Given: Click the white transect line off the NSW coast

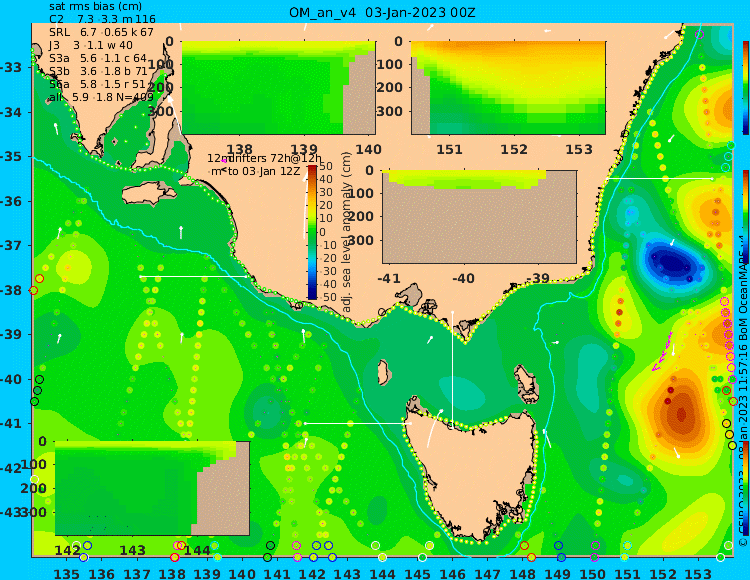Looking at the screenshot, I should (x=660, y=178).
